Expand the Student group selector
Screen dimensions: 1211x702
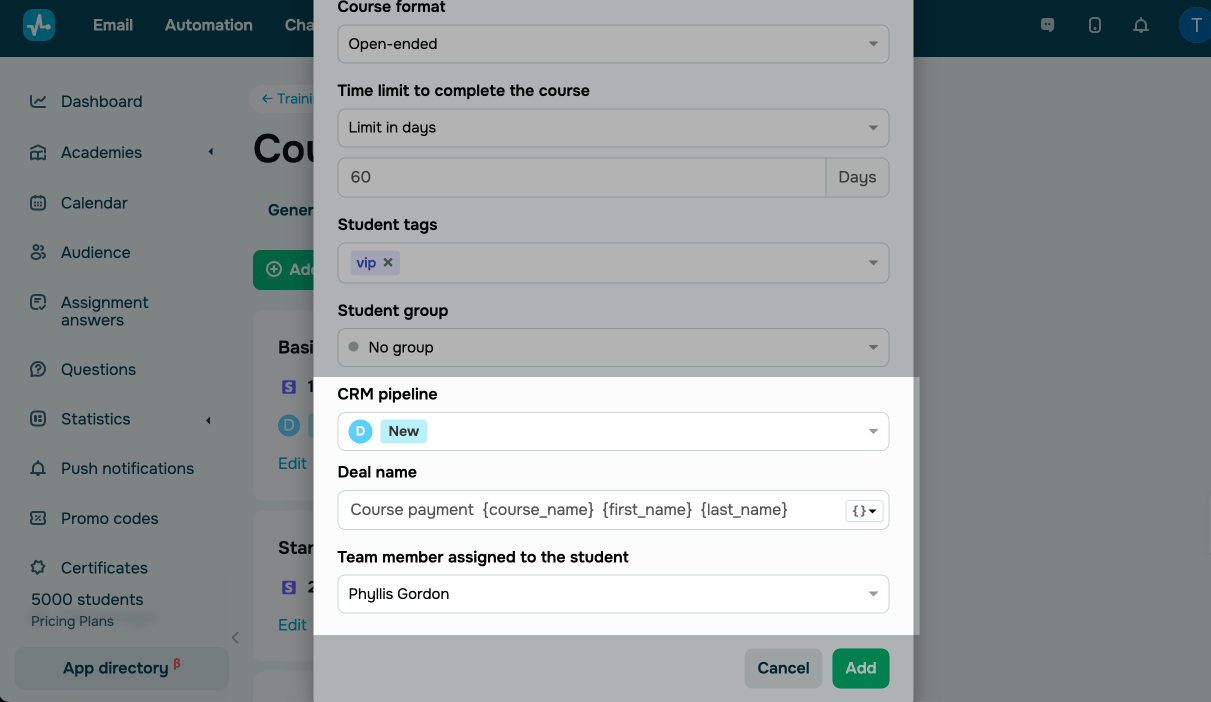click(x=872, y=348)
